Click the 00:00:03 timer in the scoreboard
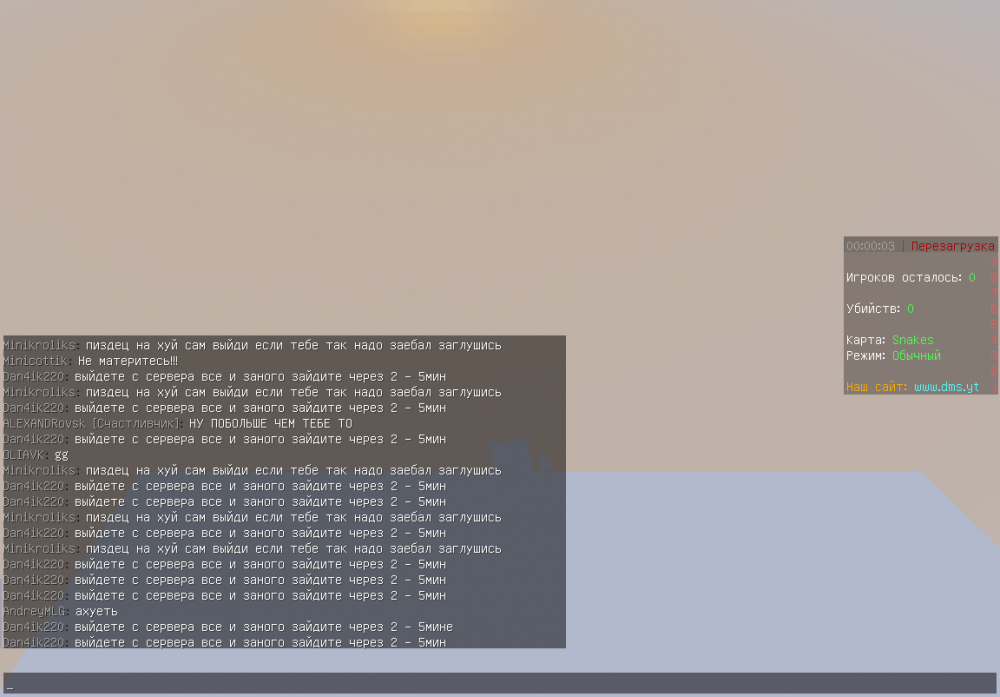Image resolution: width=1000 pixels, height=697 pixels. pyautogui.click(x=870, y=246)
